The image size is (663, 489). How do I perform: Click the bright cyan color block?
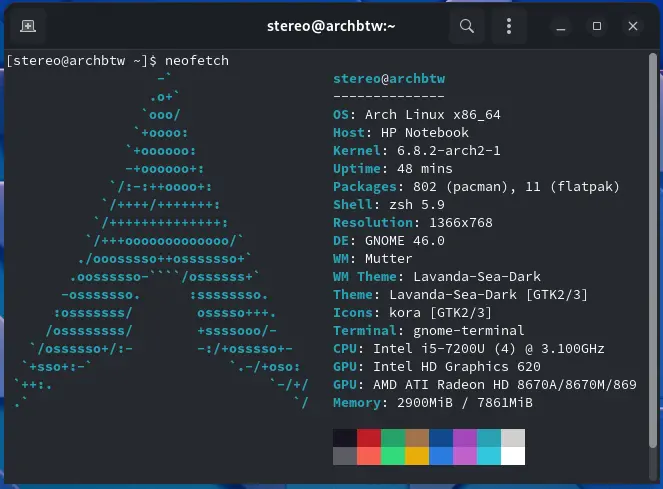click(489, 456)
